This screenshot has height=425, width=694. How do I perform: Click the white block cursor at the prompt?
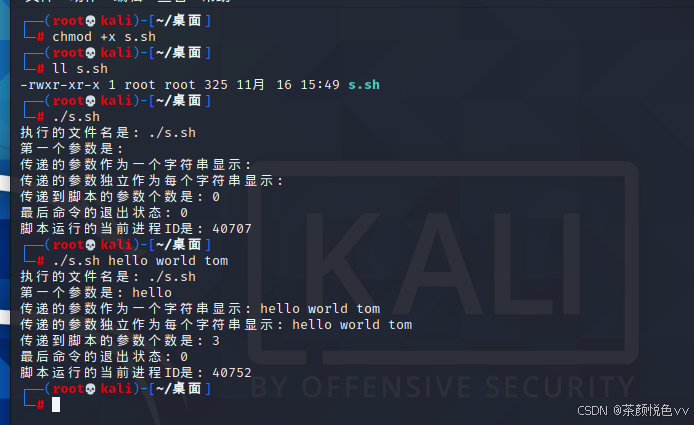coord(56,405)
